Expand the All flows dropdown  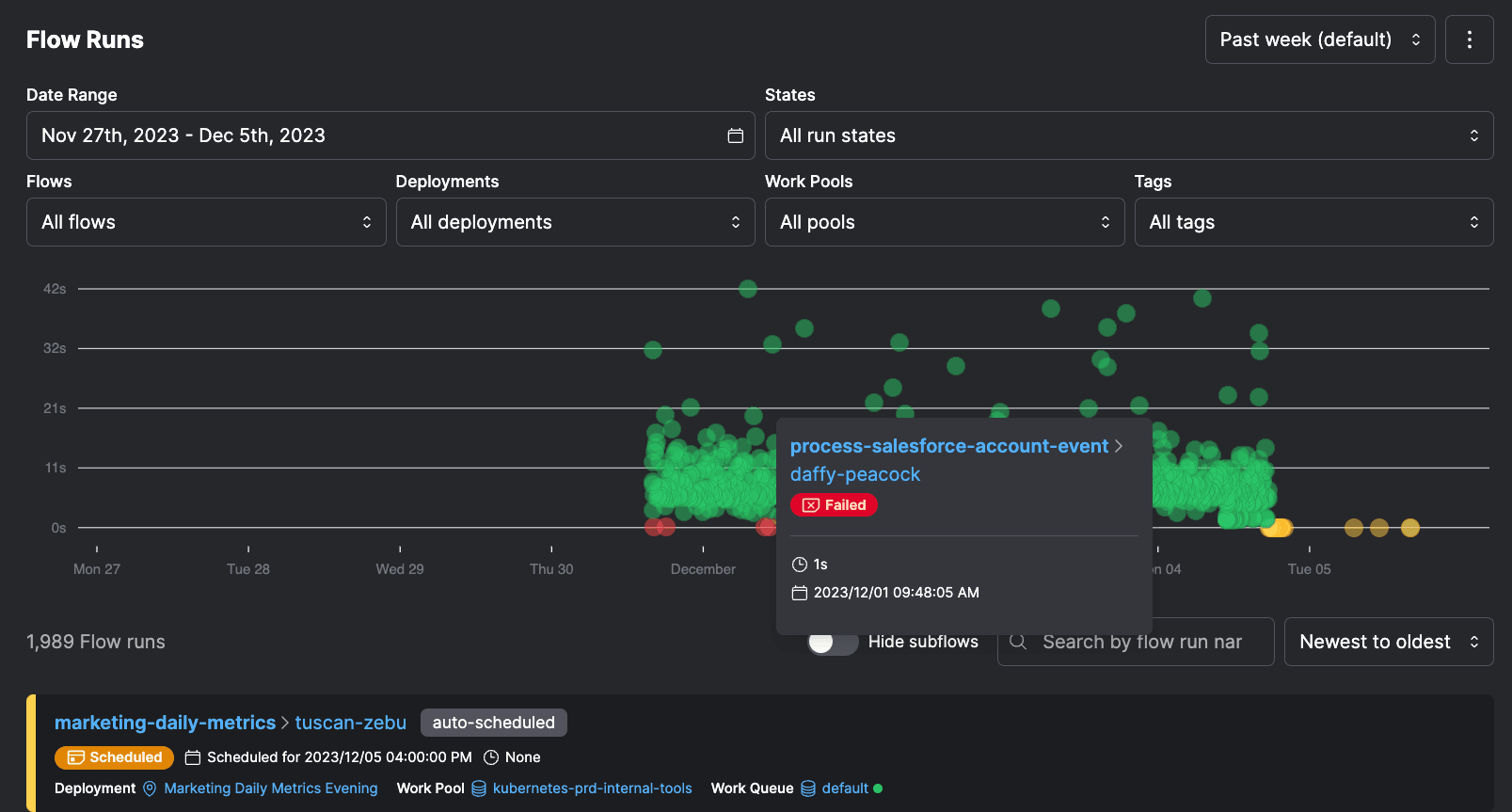[x=206, y=222]
